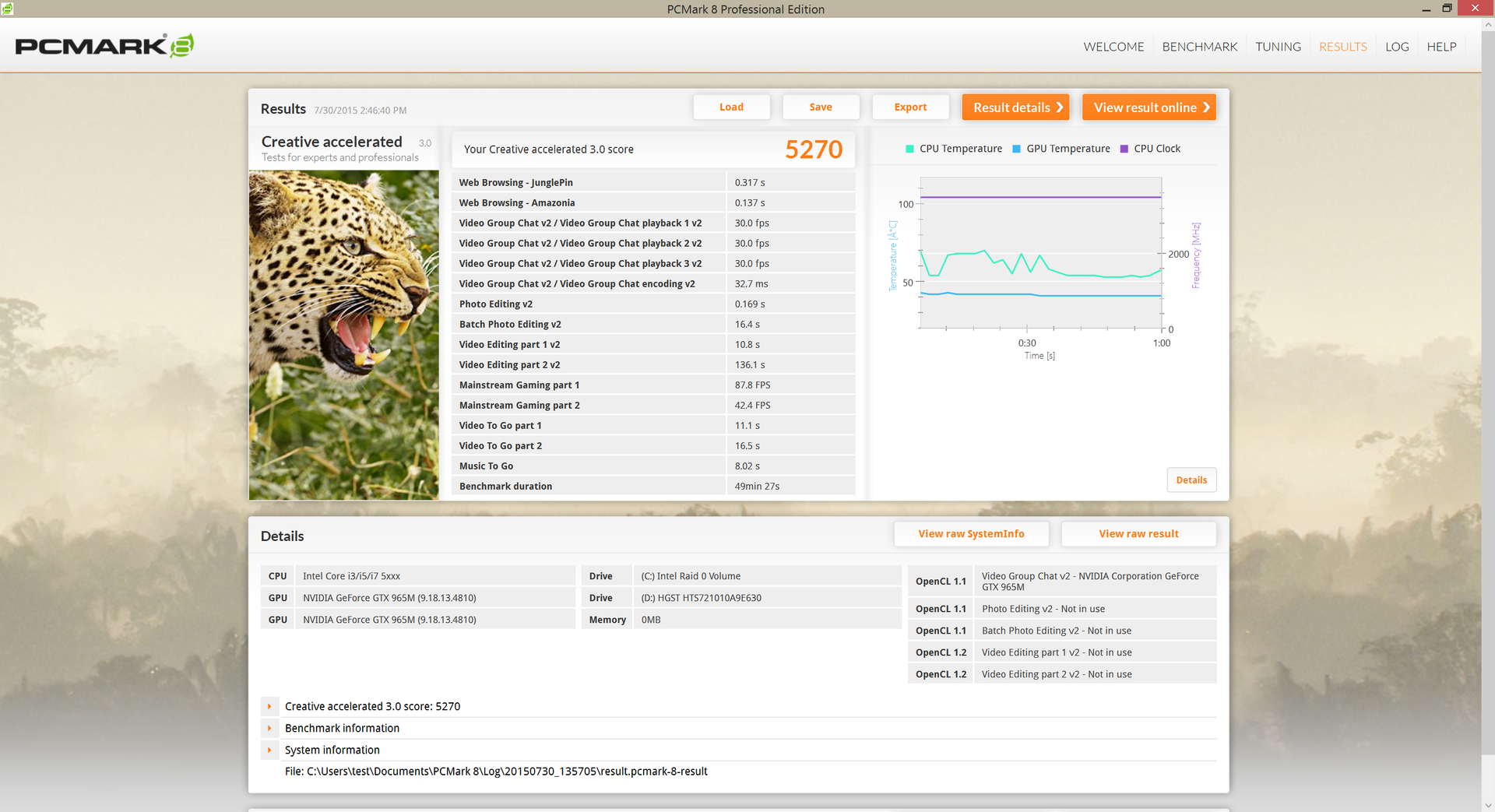The height and width of the screenshot is (812, 1495).
Task: Switch to the BENCHMARK tab
Action: pos(1200,47)
